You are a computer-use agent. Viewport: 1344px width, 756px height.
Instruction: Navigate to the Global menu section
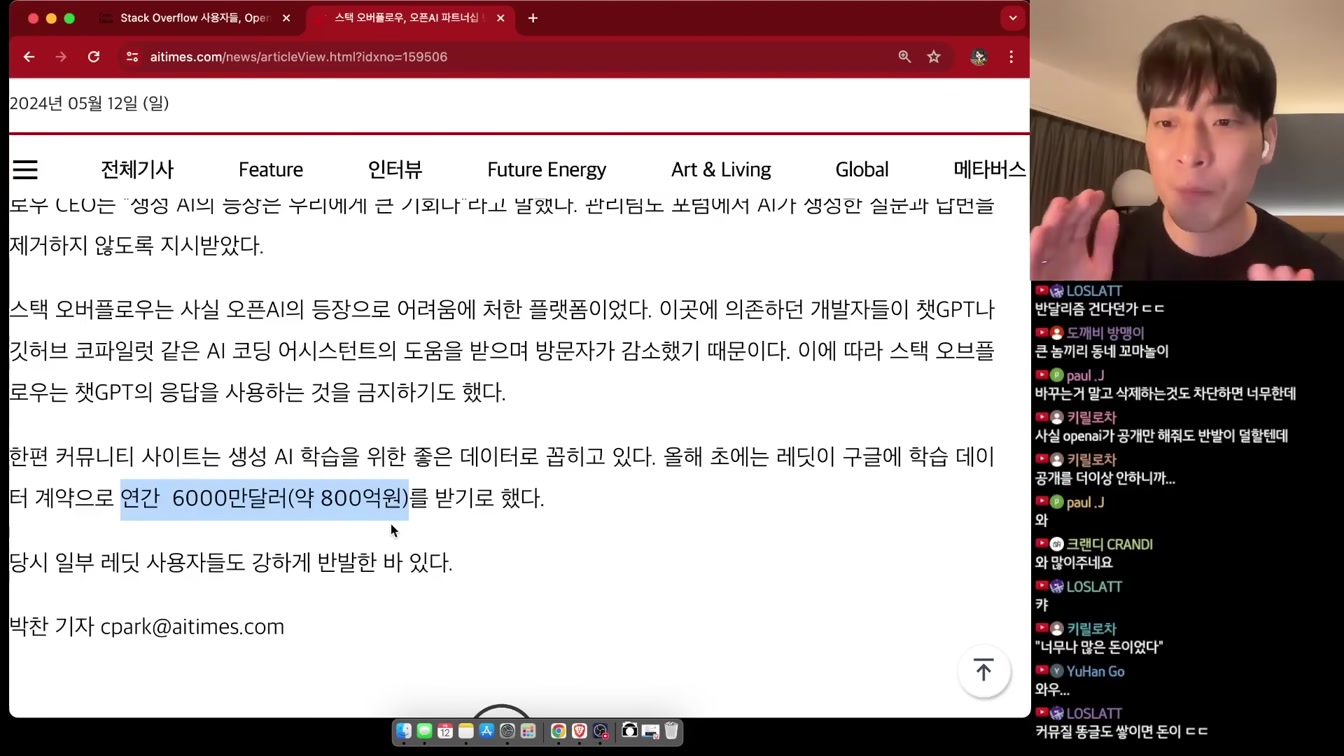[862, 169]
